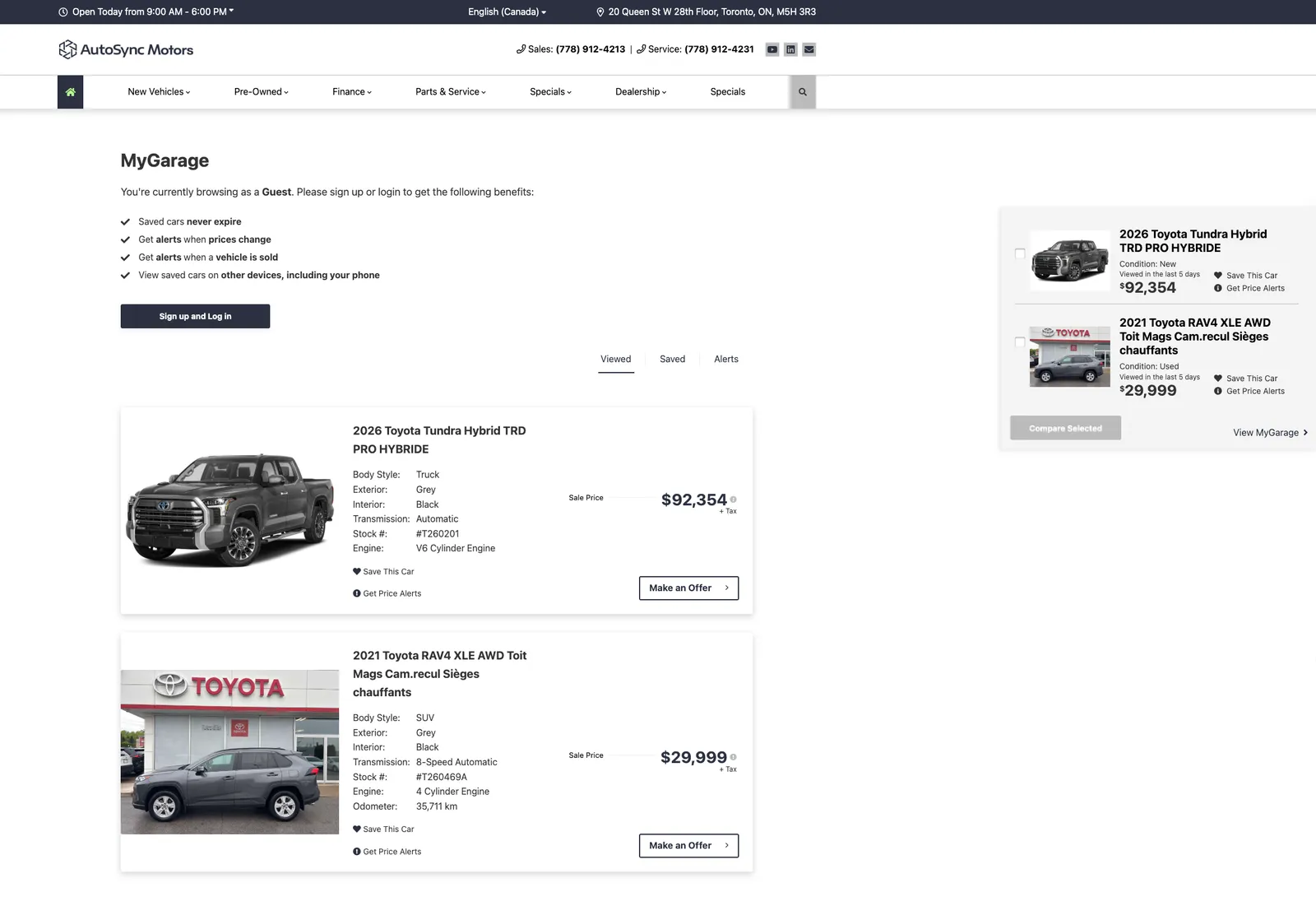Switch to the Saved tab

click(672, 360)
